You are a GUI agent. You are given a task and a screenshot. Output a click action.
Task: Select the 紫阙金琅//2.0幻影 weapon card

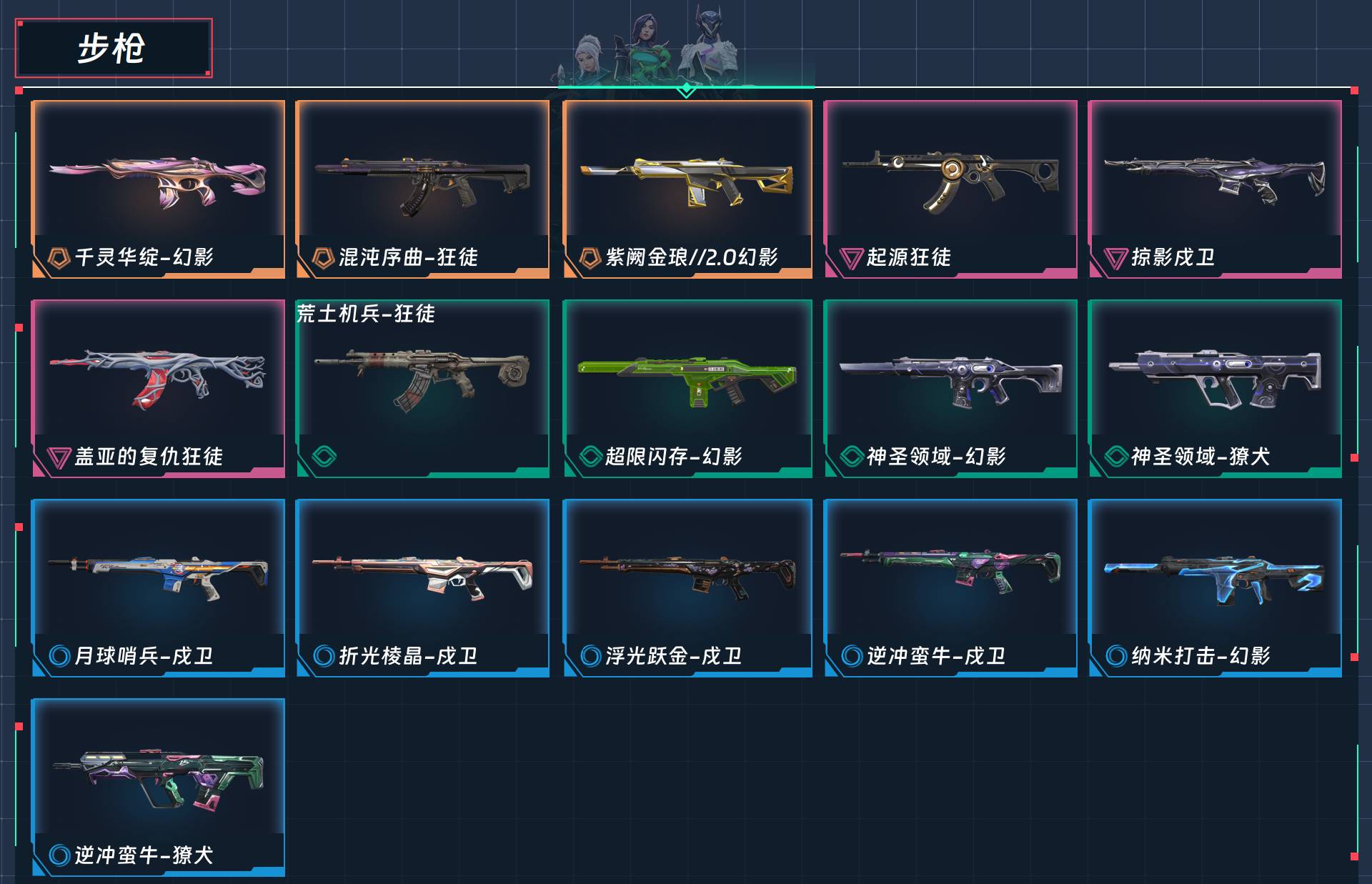[687, 189]
